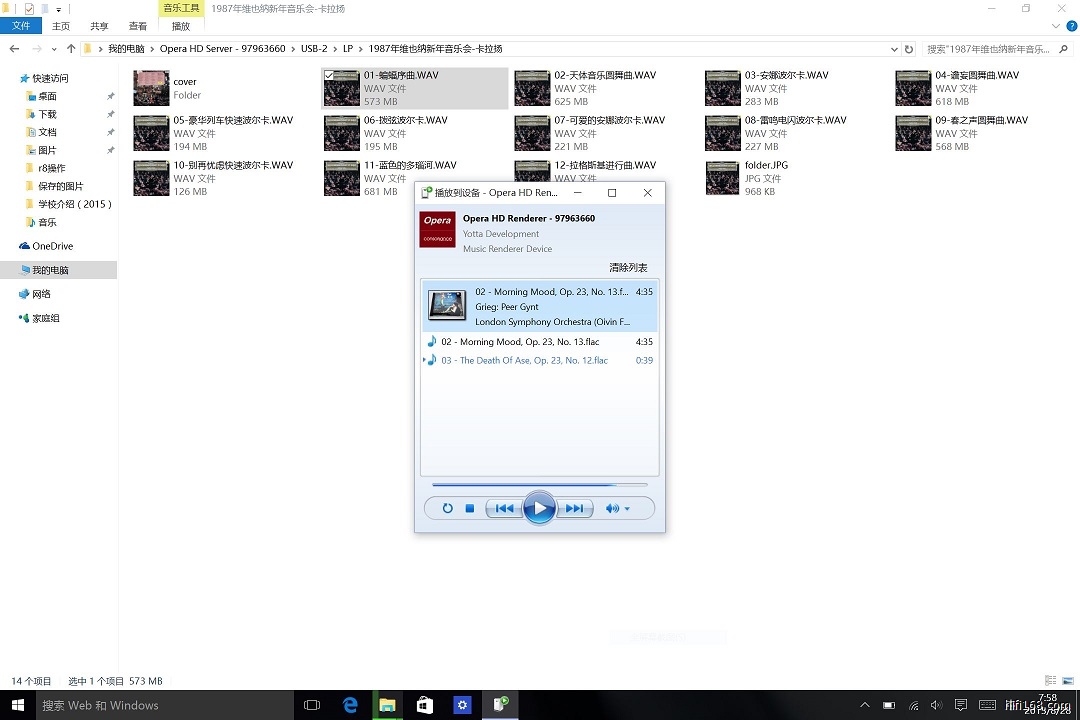Viewport: 1080px width, 720px height.
Task: Go up one folder level
Action: point(71,49)
